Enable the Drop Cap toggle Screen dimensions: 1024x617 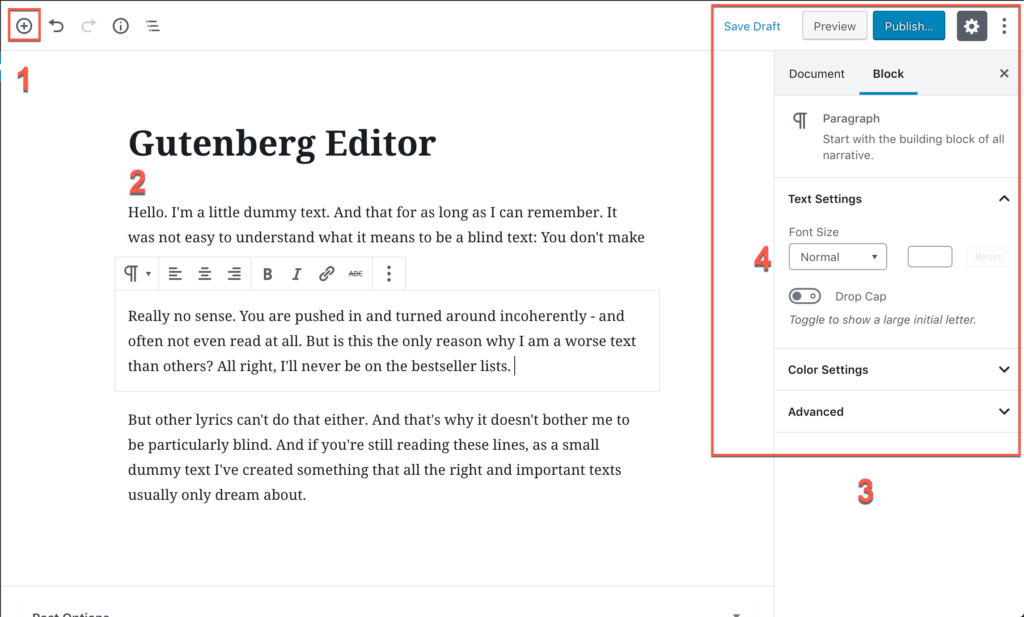tap(805, 296)
